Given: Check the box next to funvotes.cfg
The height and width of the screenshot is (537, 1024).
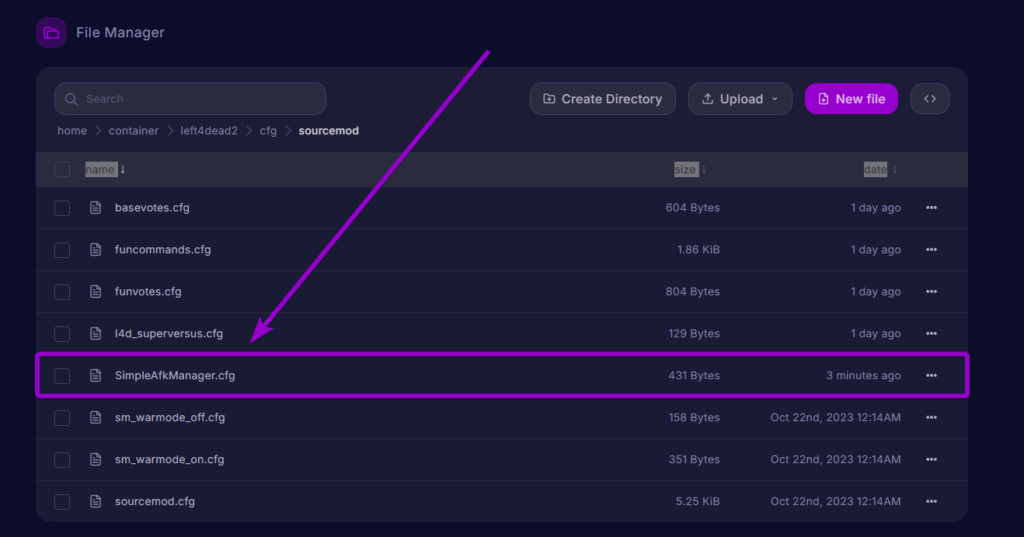Looking at the screenshot, I should coord(62,292).
